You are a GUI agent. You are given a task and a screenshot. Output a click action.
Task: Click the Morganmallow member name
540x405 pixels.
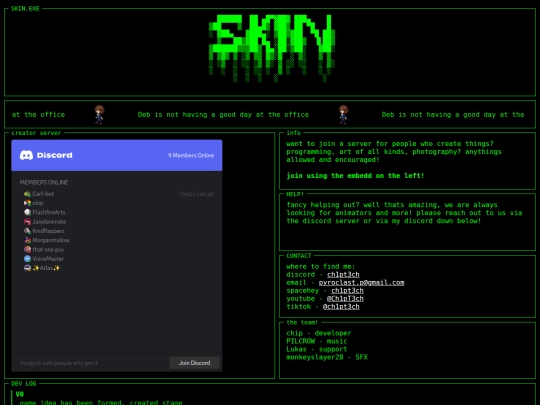(51, 240)
